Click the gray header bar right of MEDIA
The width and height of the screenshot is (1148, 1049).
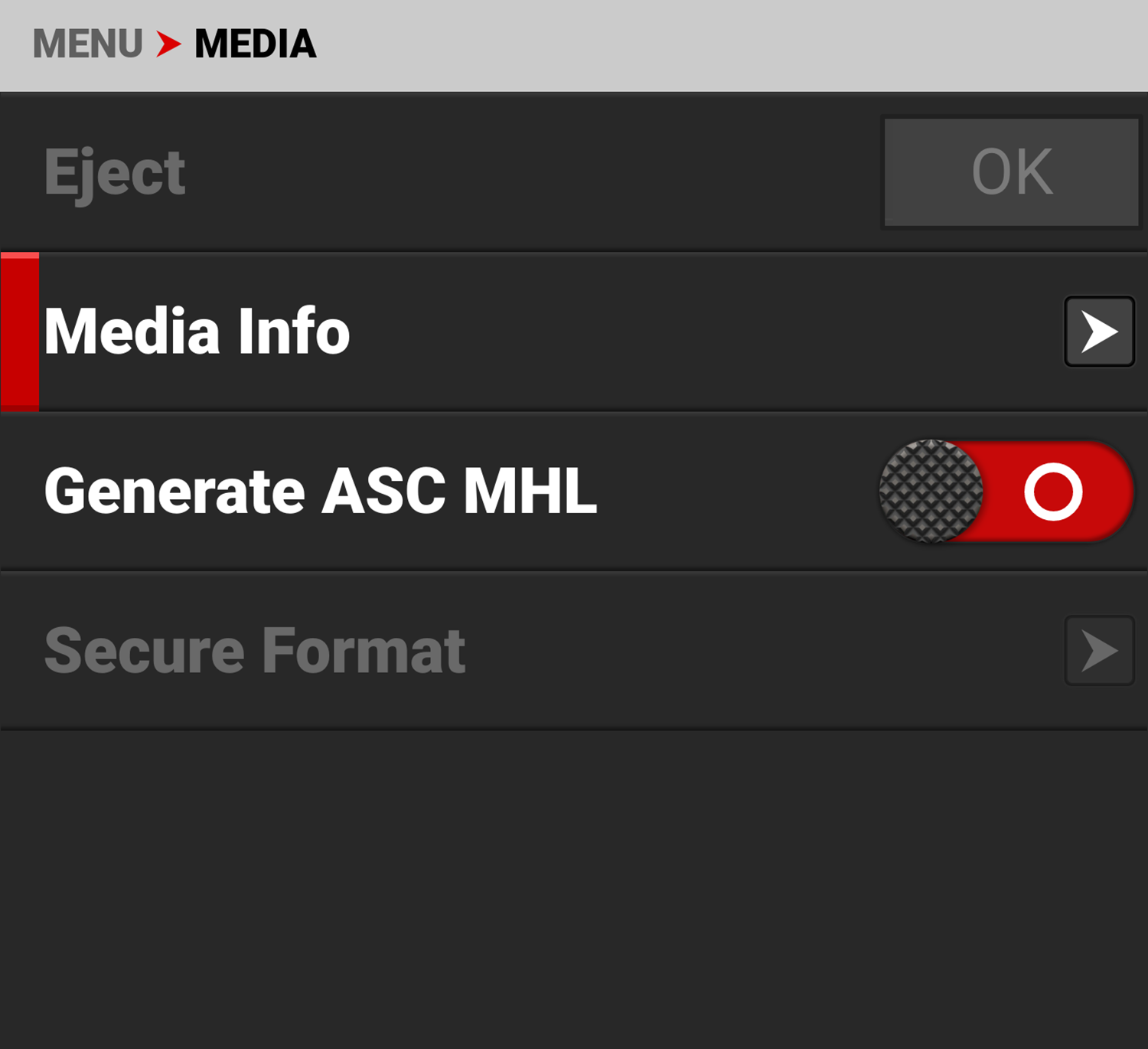[x=727, y=44]
